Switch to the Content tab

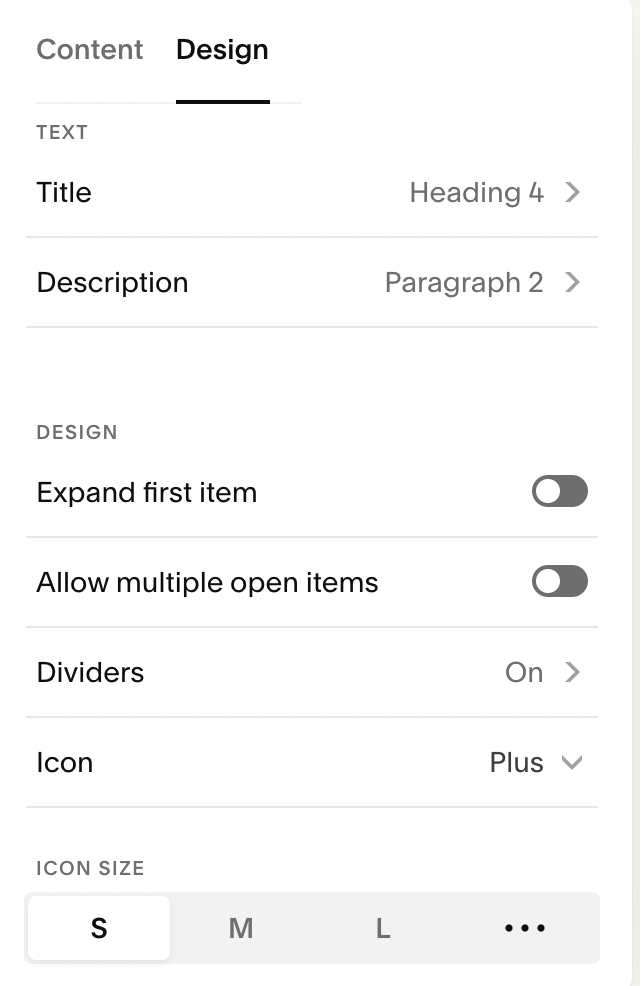click(x=90, y=50)
